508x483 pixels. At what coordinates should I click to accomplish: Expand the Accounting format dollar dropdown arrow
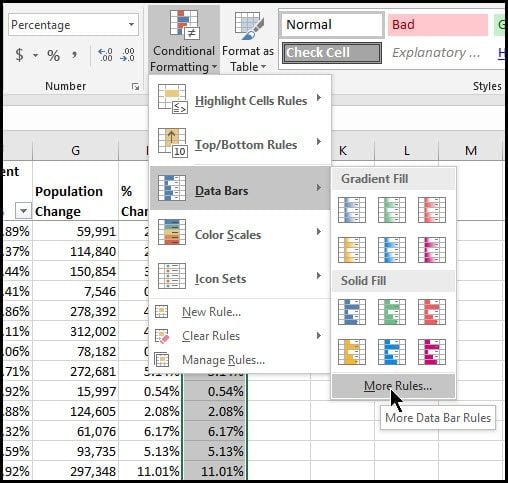(35, 55)
